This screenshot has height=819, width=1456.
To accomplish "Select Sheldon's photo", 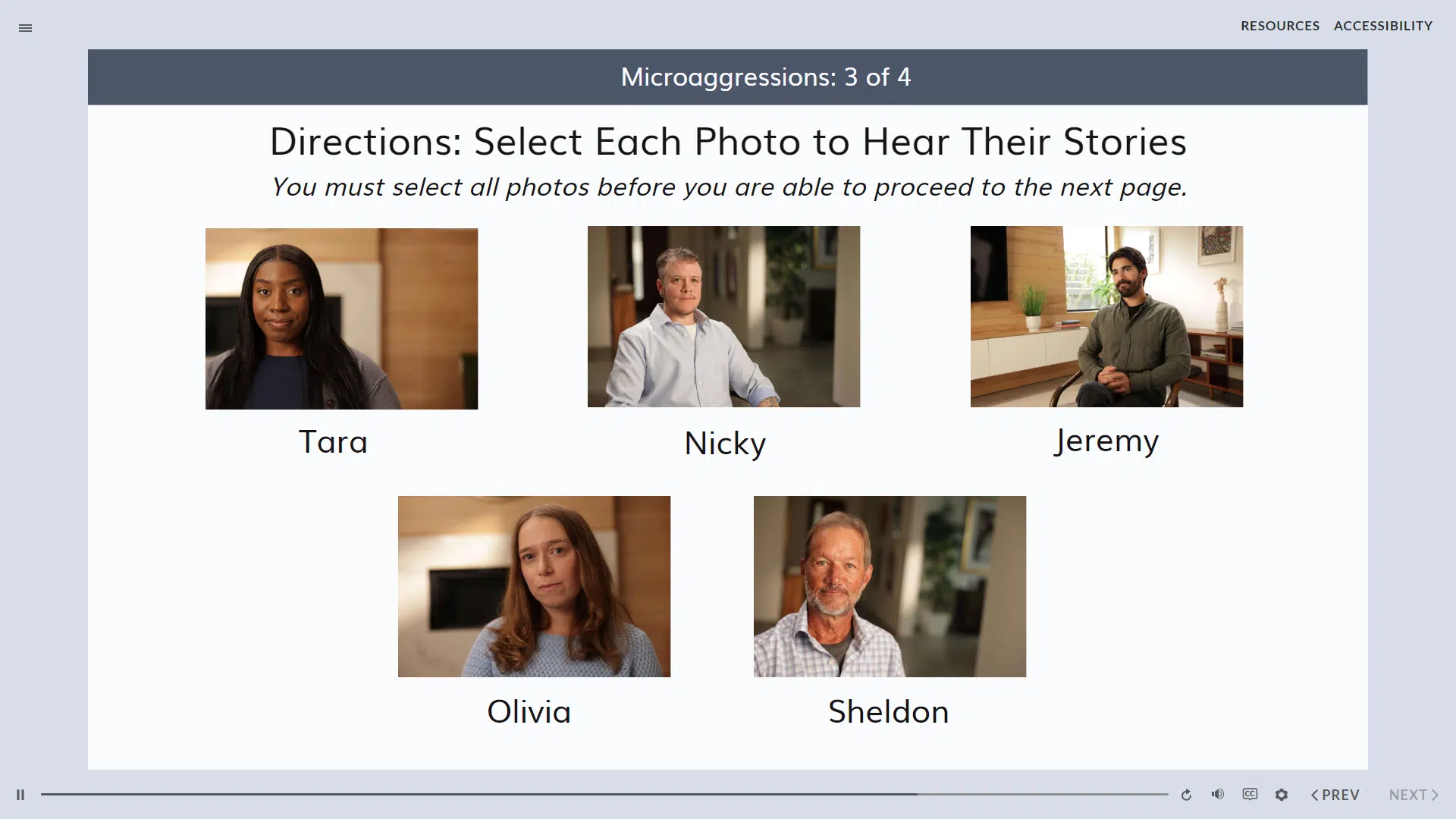I will coord(890,586).
